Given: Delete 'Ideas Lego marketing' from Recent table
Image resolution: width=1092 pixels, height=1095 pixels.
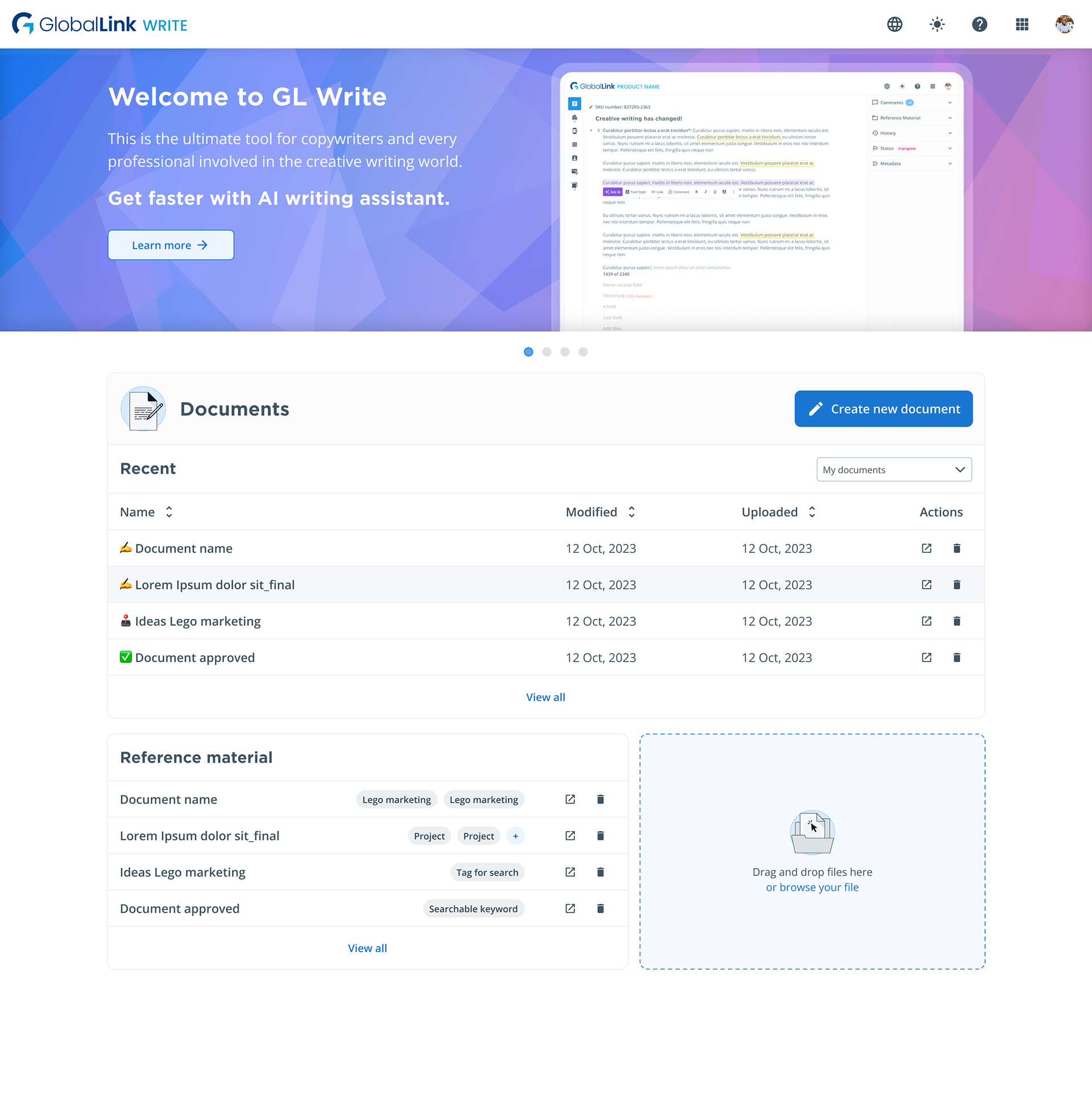Looking at the screenshot, I should point(957,621).
